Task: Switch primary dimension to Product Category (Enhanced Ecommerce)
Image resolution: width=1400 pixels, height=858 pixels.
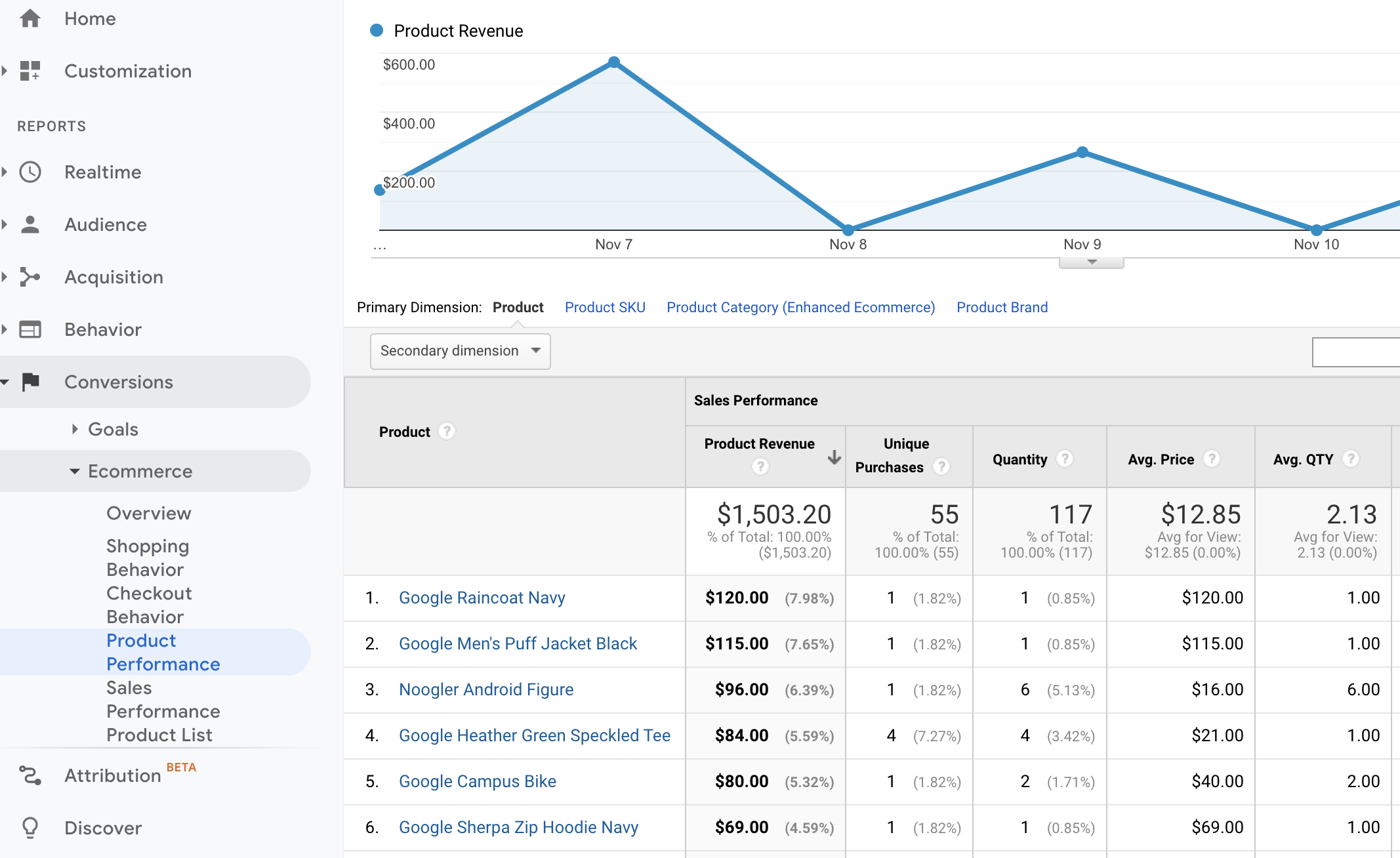Action: pos(800,307)
